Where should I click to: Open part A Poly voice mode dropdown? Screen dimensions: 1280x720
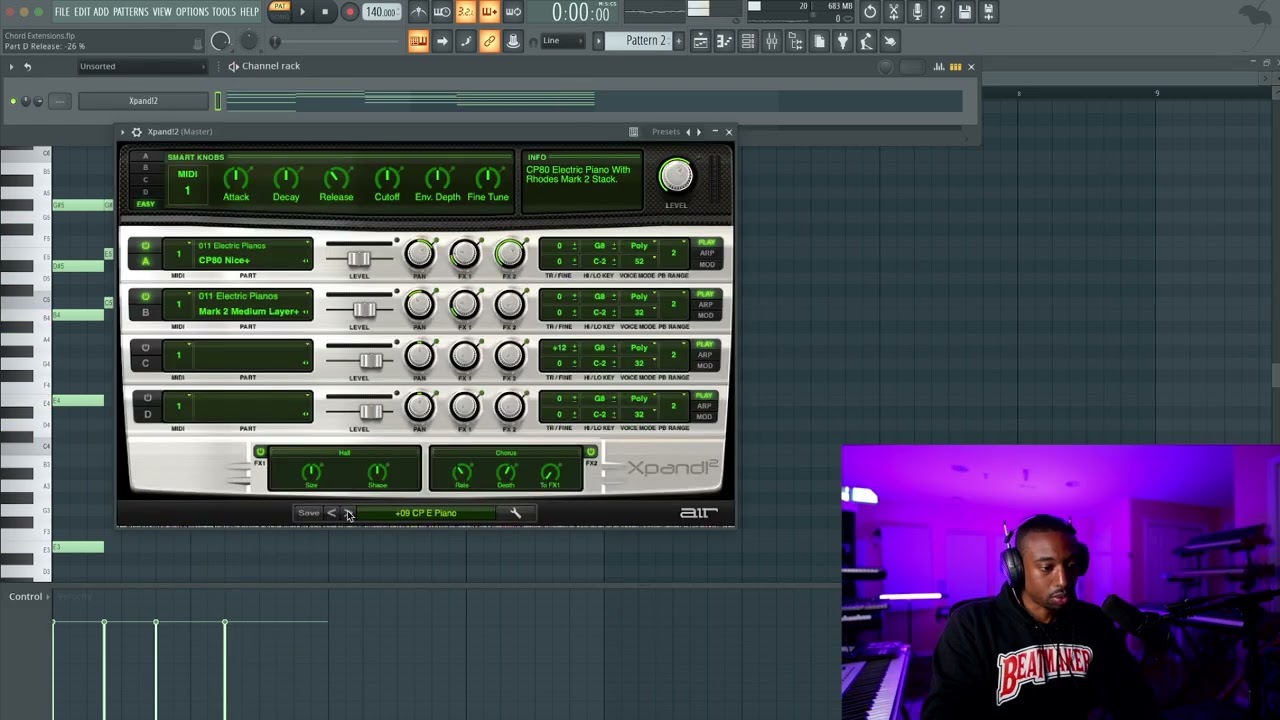(639, 246)
